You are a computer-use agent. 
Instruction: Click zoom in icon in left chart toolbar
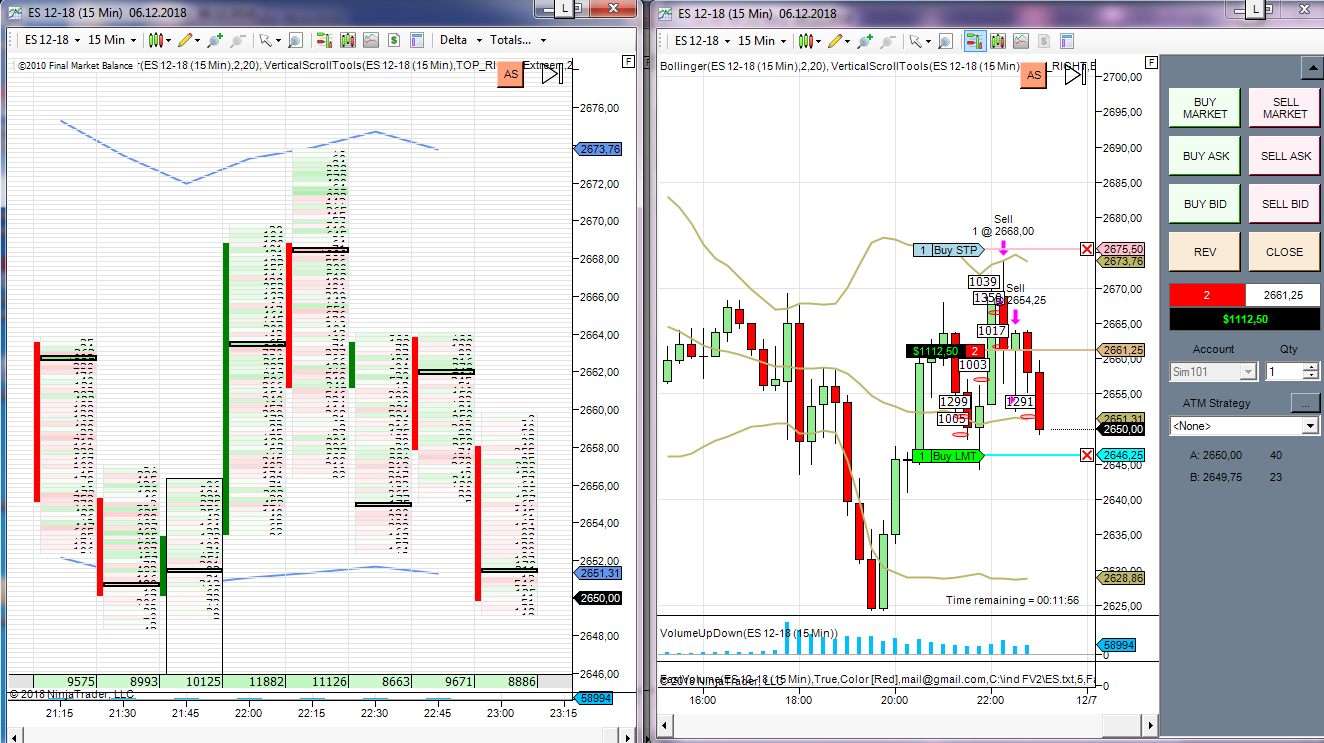(x=214, y=40)
